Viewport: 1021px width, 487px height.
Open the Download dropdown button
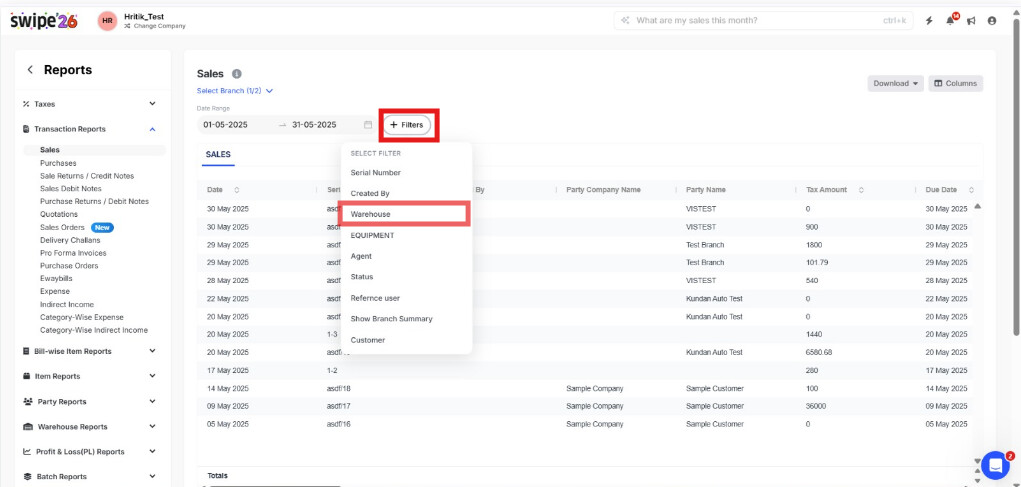pos(895,83)
